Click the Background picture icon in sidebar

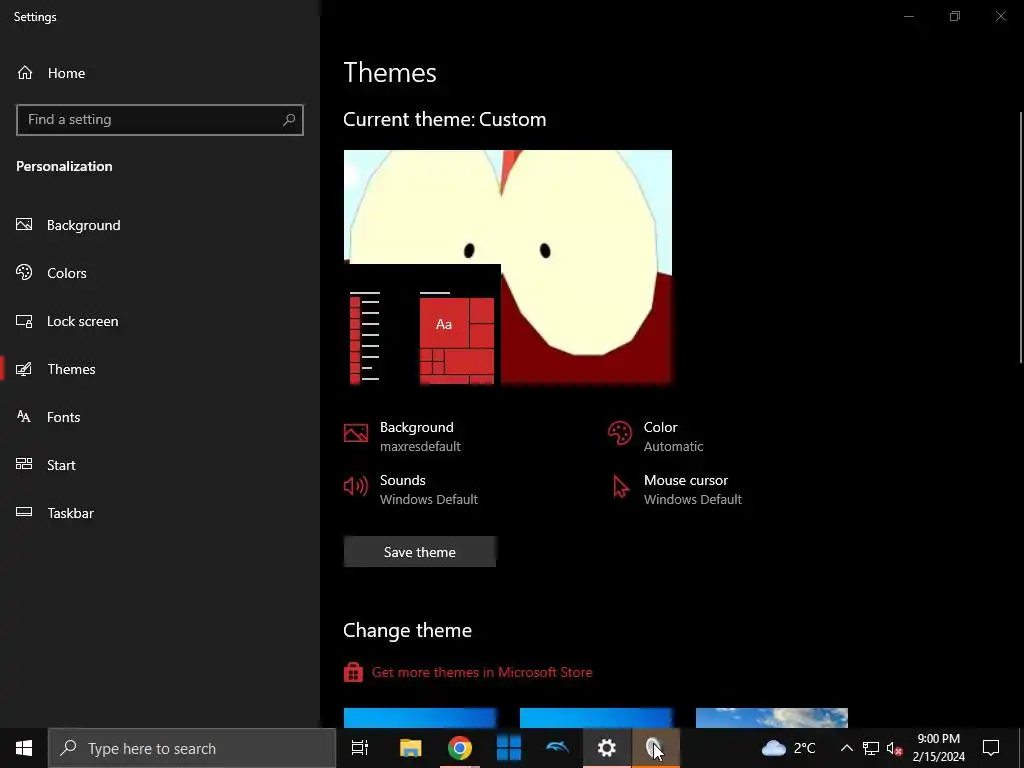(24, 225)
